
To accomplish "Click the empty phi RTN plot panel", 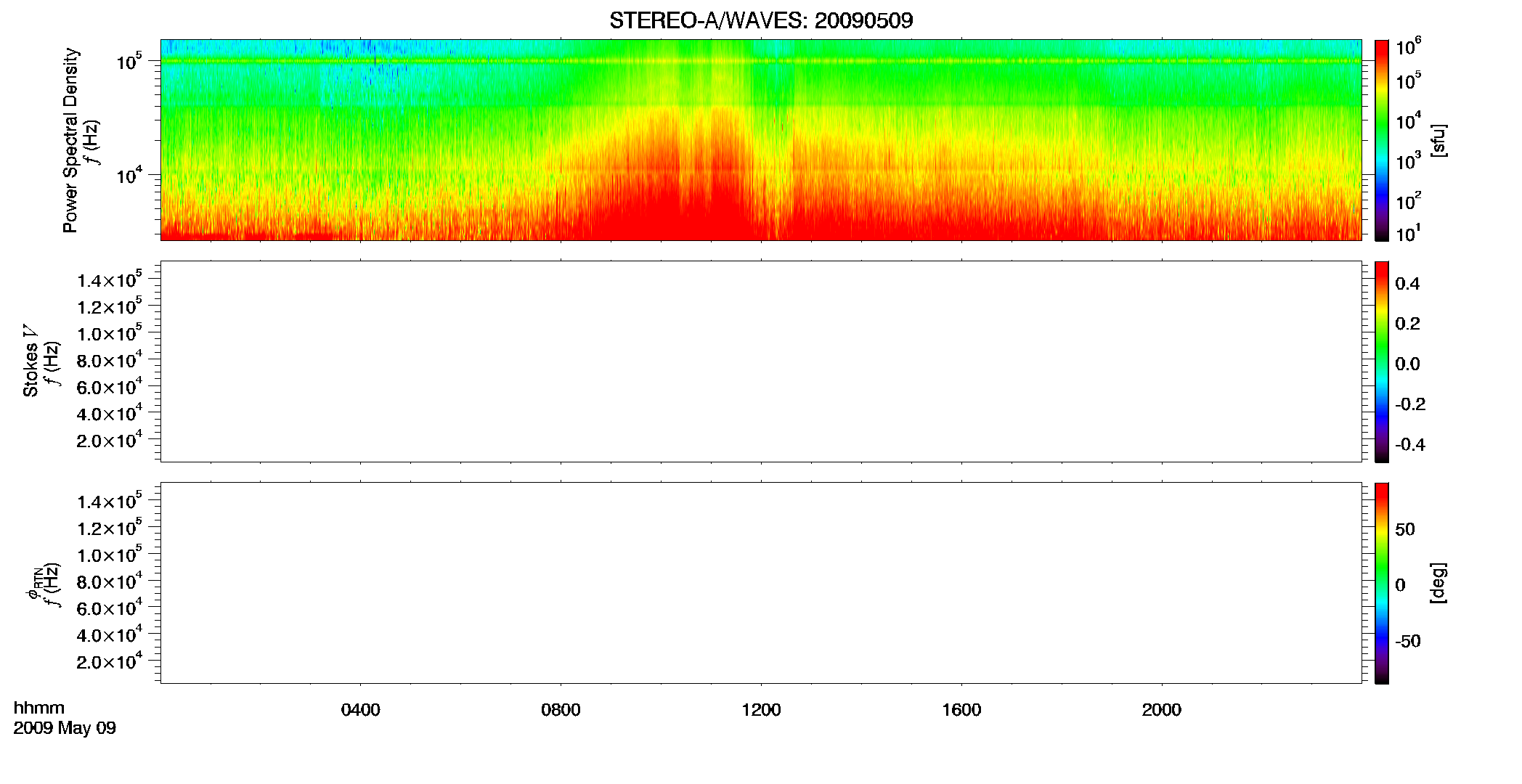I will (761, 582).
